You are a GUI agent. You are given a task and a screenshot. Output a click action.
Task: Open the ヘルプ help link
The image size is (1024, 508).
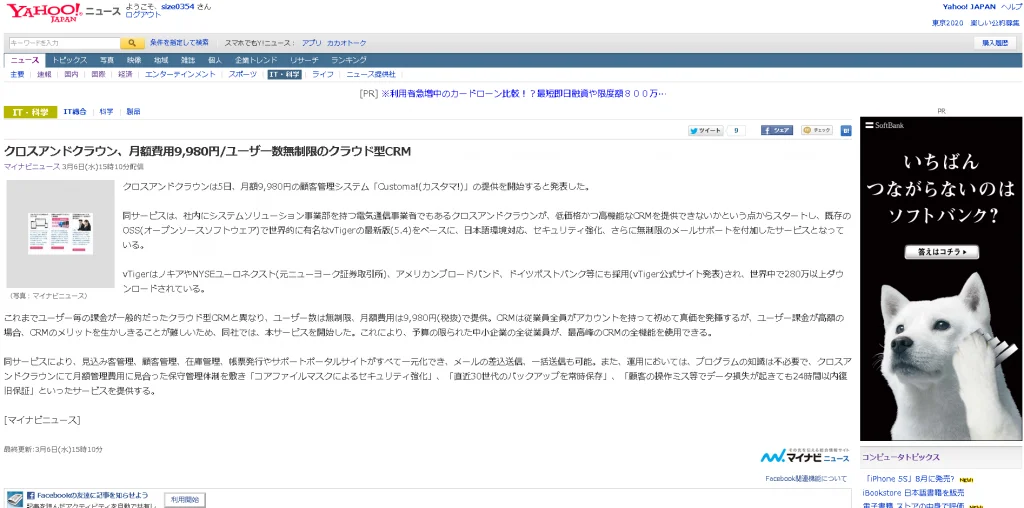(x=1010, y=7)
